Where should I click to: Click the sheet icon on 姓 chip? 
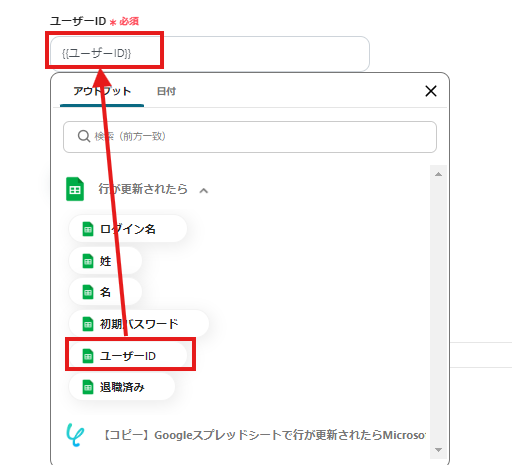[88, 261]
